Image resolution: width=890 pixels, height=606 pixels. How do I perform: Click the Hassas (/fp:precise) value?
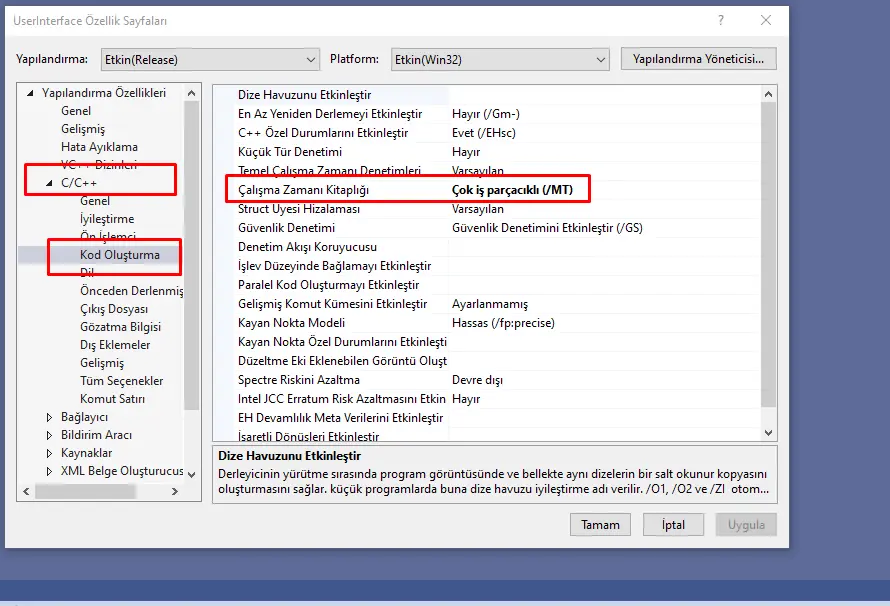503,323
